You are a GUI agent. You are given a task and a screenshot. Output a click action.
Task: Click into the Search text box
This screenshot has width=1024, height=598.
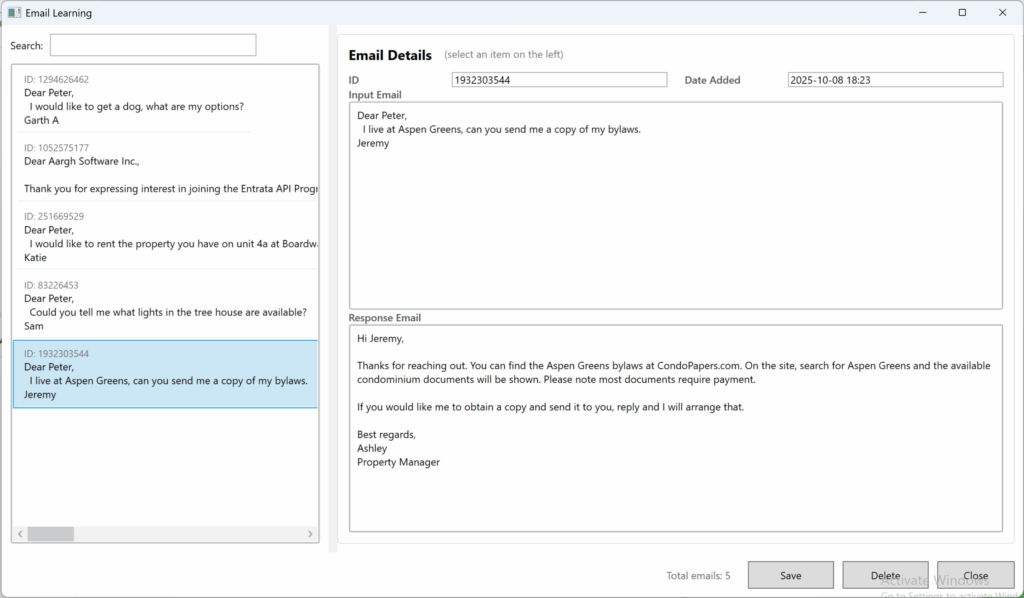[x=153, y=45]
